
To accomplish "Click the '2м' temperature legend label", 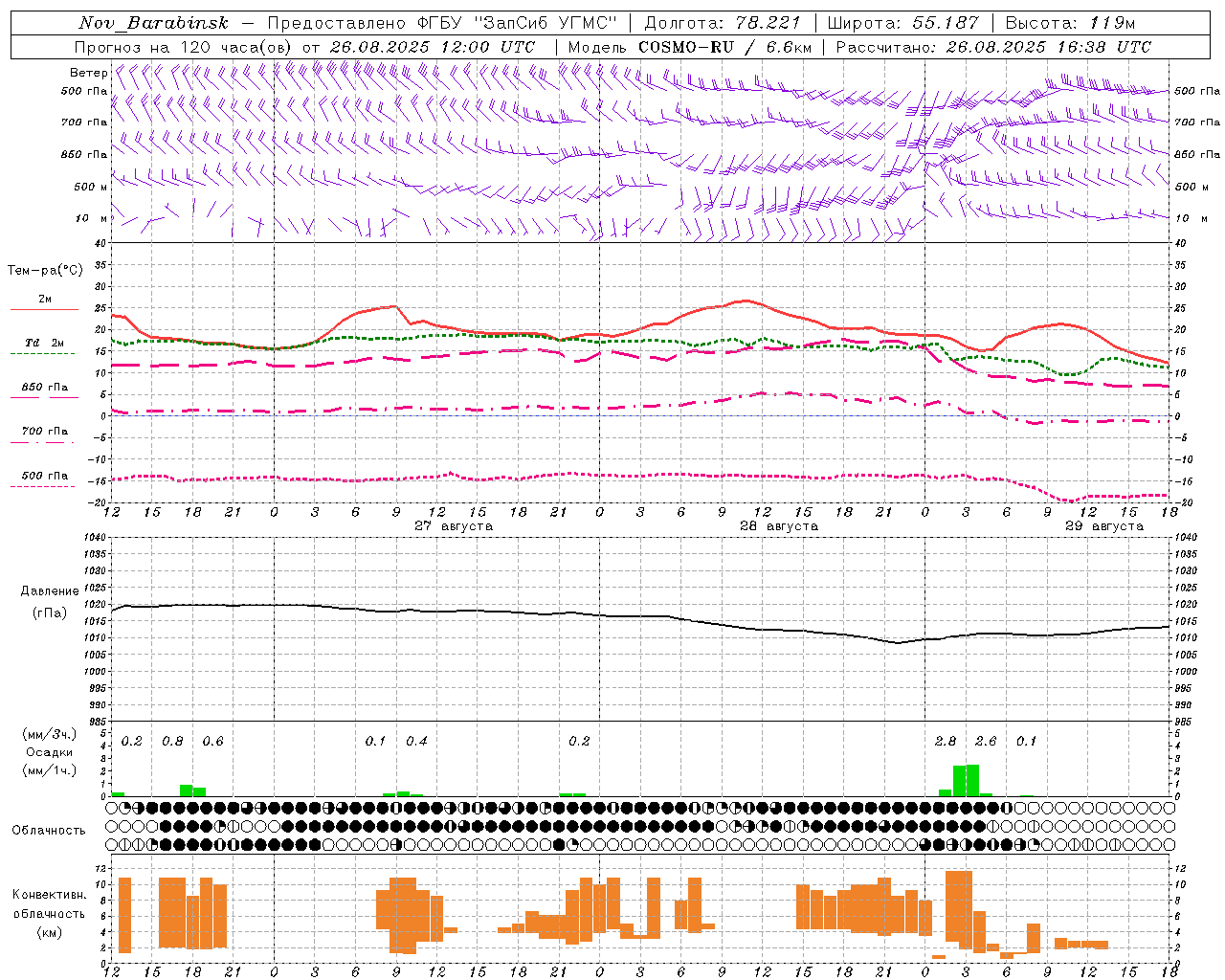I will tap(45, 299).
